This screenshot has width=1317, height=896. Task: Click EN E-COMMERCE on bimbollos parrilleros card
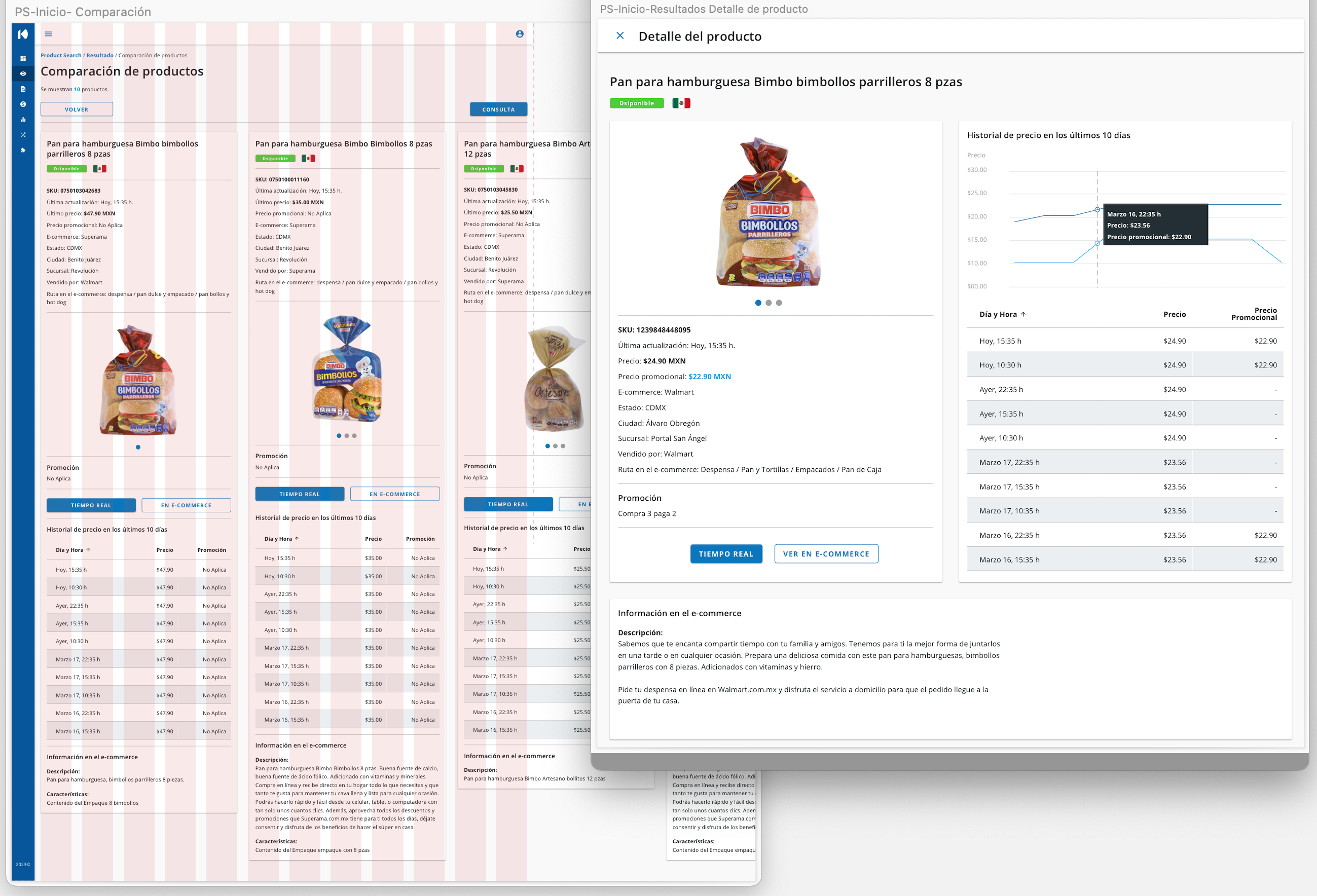coord(187,505)
